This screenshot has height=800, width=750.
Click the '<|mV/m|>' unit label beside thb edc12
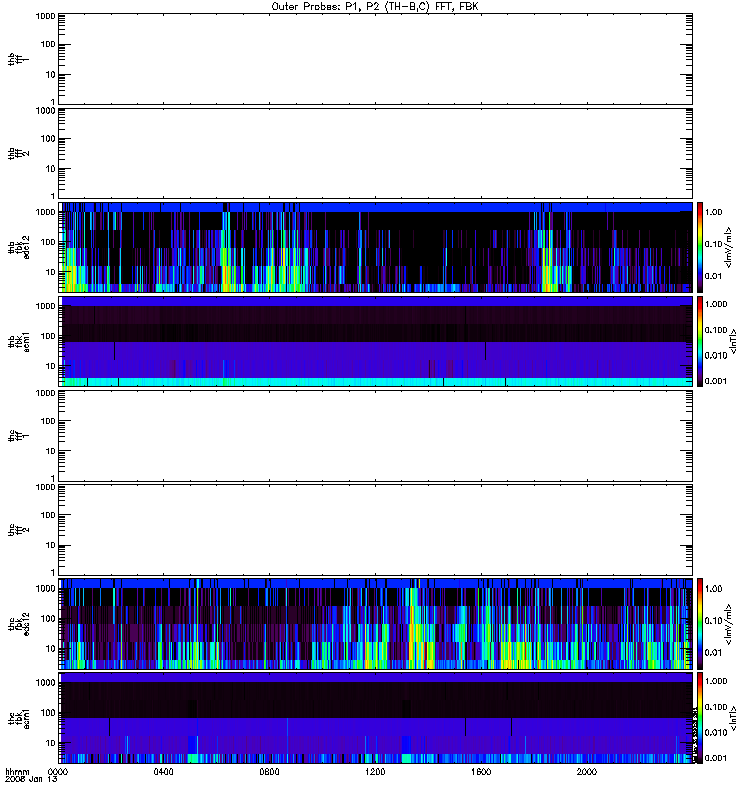tap(729, 247)
